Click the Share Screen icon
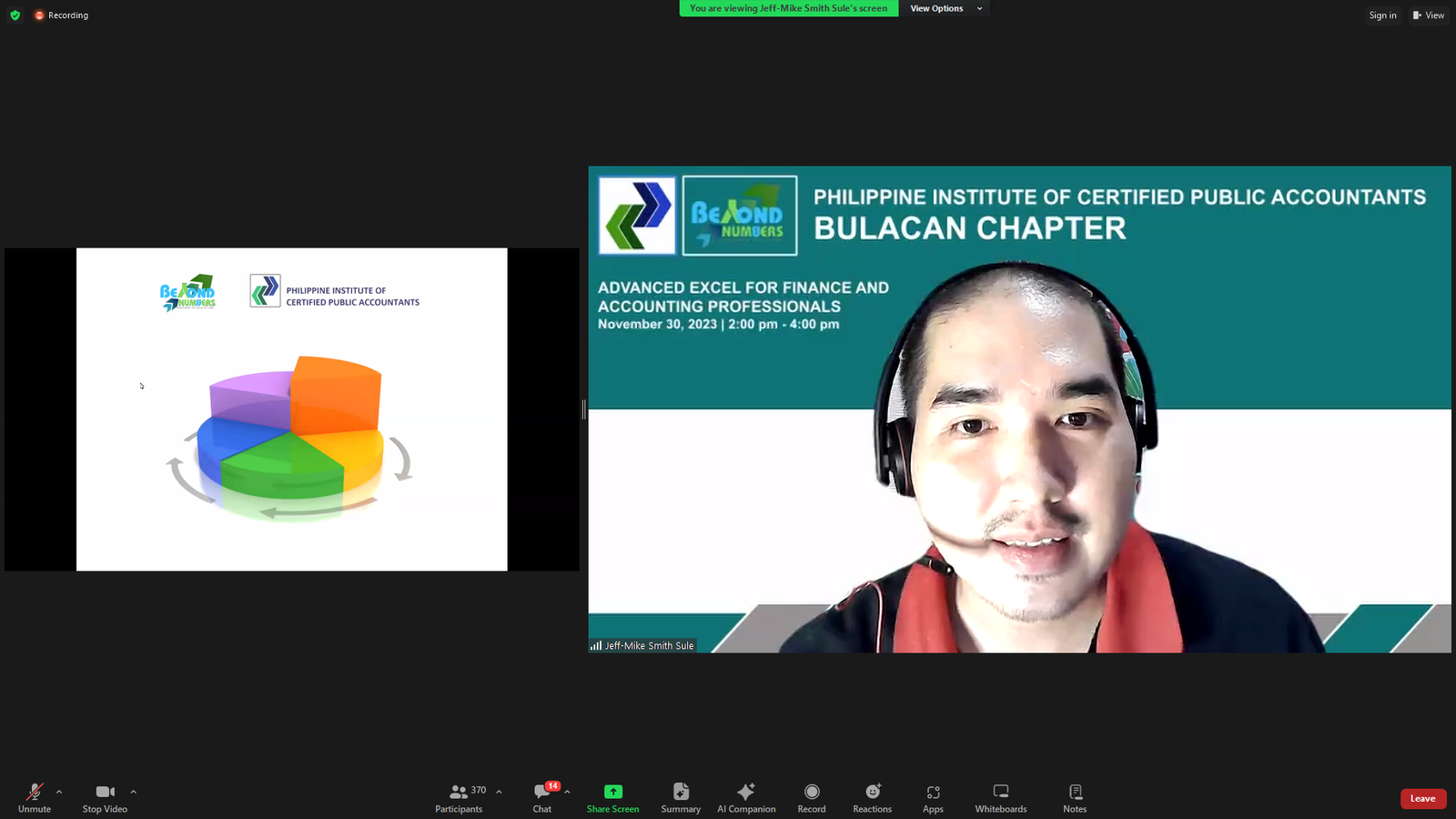The height and width of the screenshot is (819, 1456). (612, 792)
